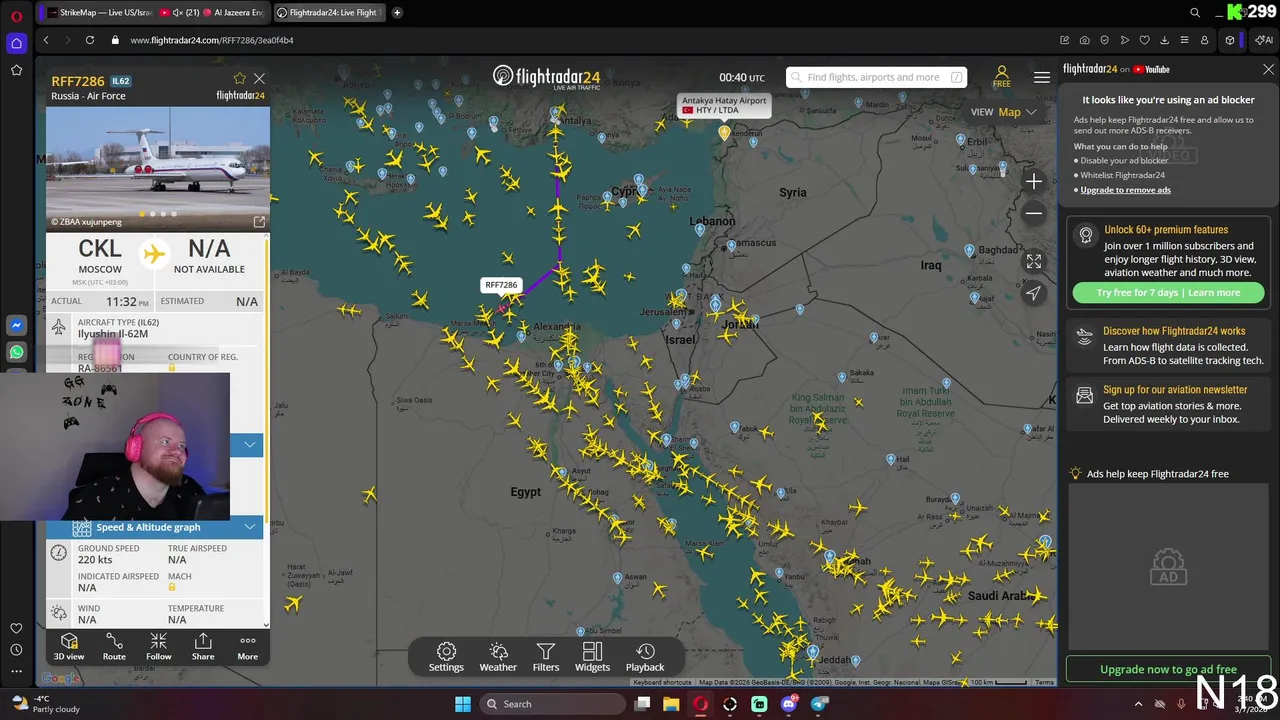The image size is (1280, 720).
Task: Click the browser address bar URL
Action: [212, 40]
